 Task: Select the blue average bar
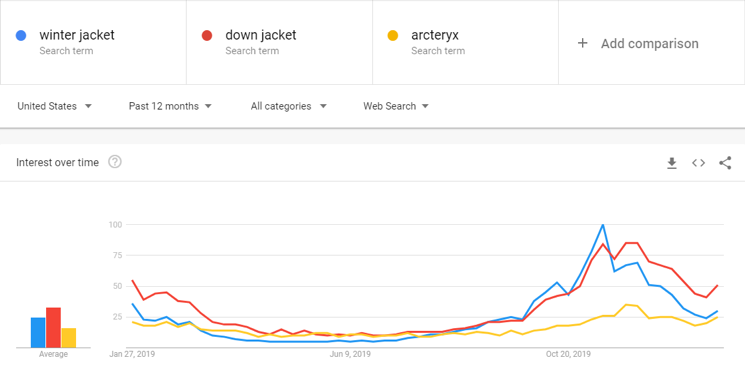38,333
